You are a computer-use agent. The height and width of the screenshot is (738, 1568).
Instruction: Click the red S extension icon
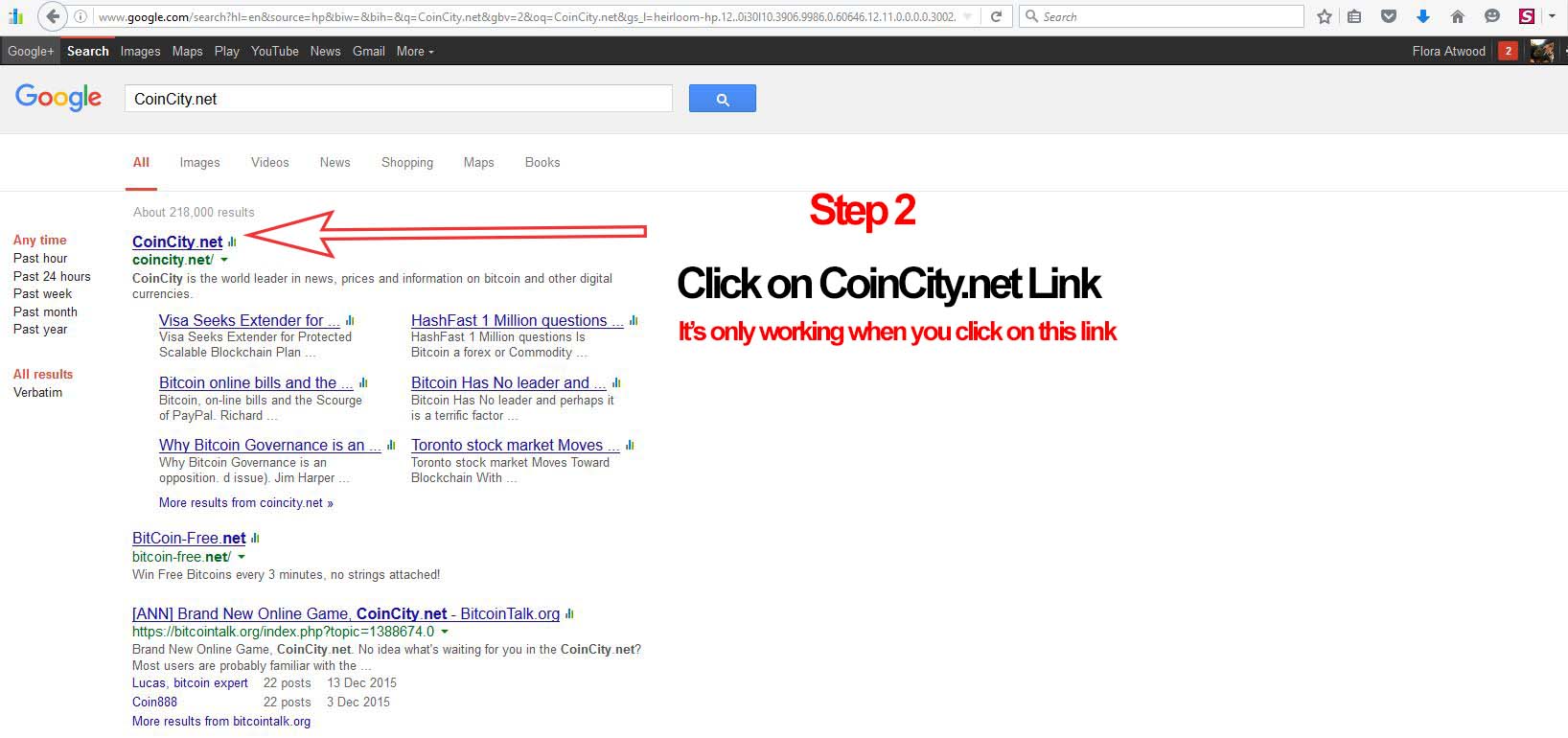point(1526,16)
